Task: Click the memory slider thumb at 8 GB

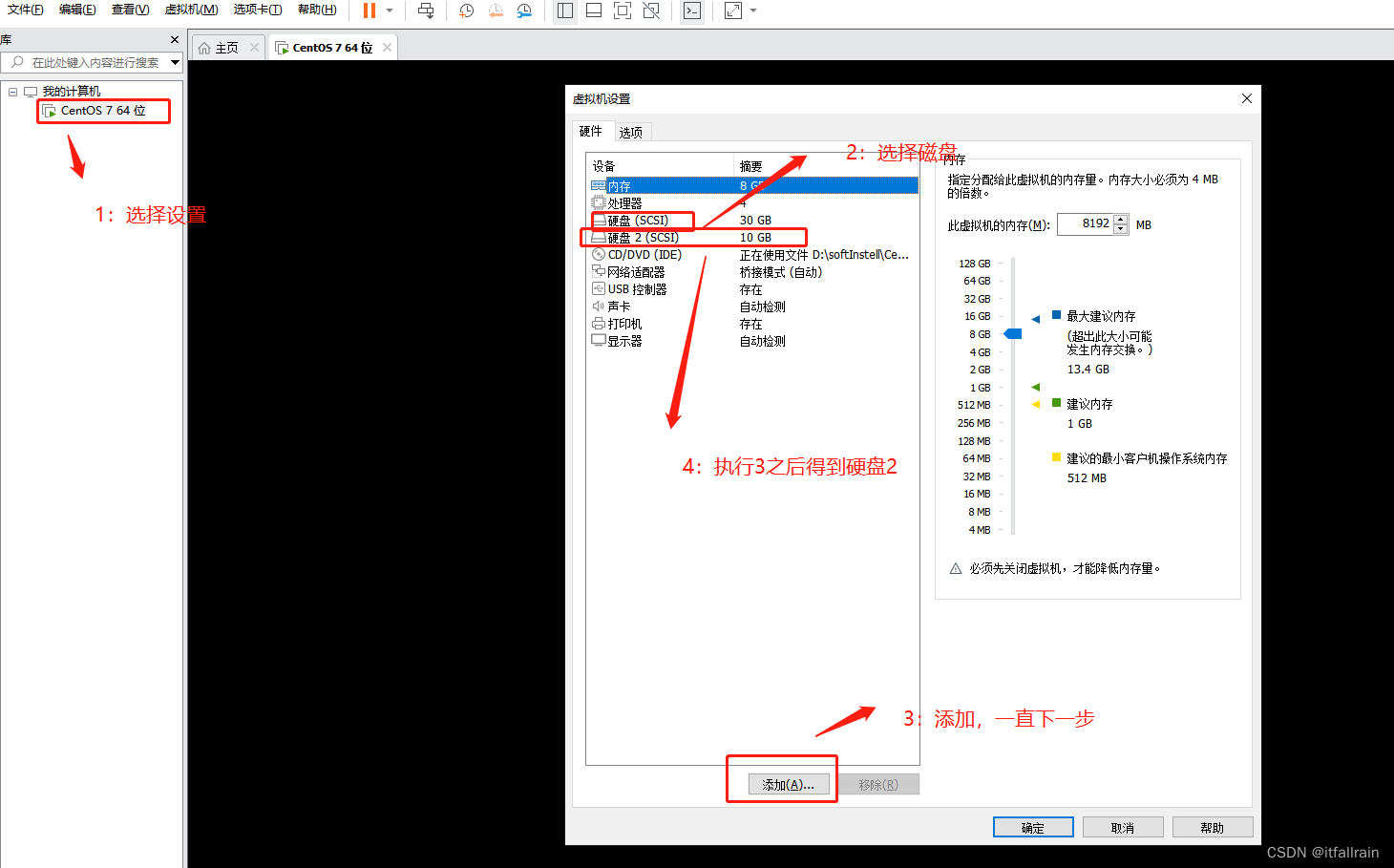Action: coord(1013,334)
